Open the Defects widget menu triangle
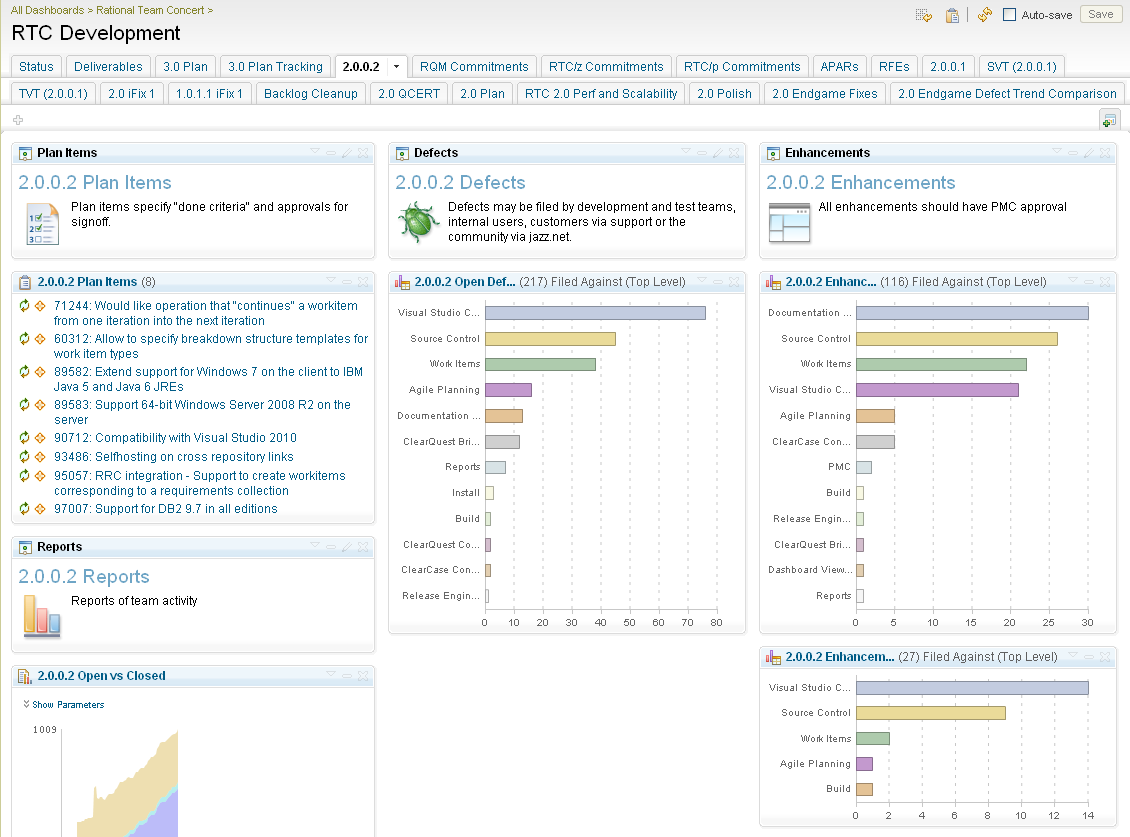Image resolution: width=1130 pixels, height=837 pixels. point(686,151)
